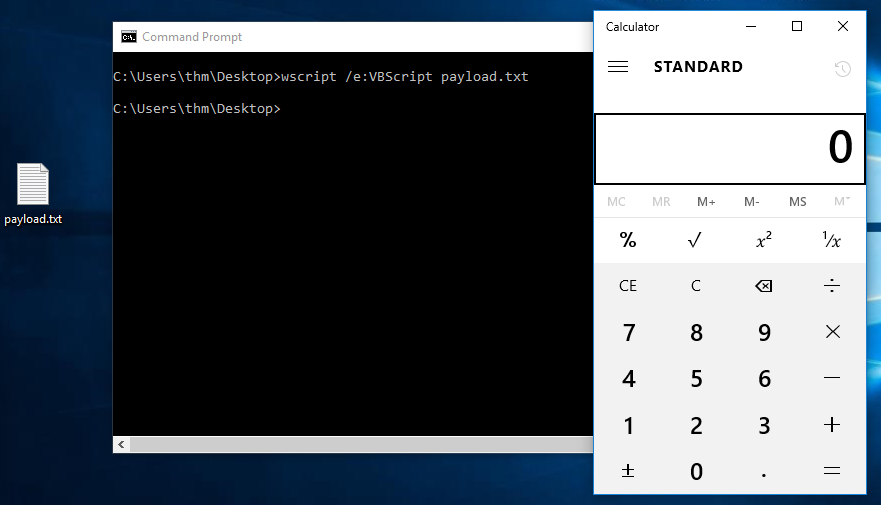This screenshot has width=881, height=505.
Task: Click the x squared key
Action: pyautogui.click(x=764, y=240)
